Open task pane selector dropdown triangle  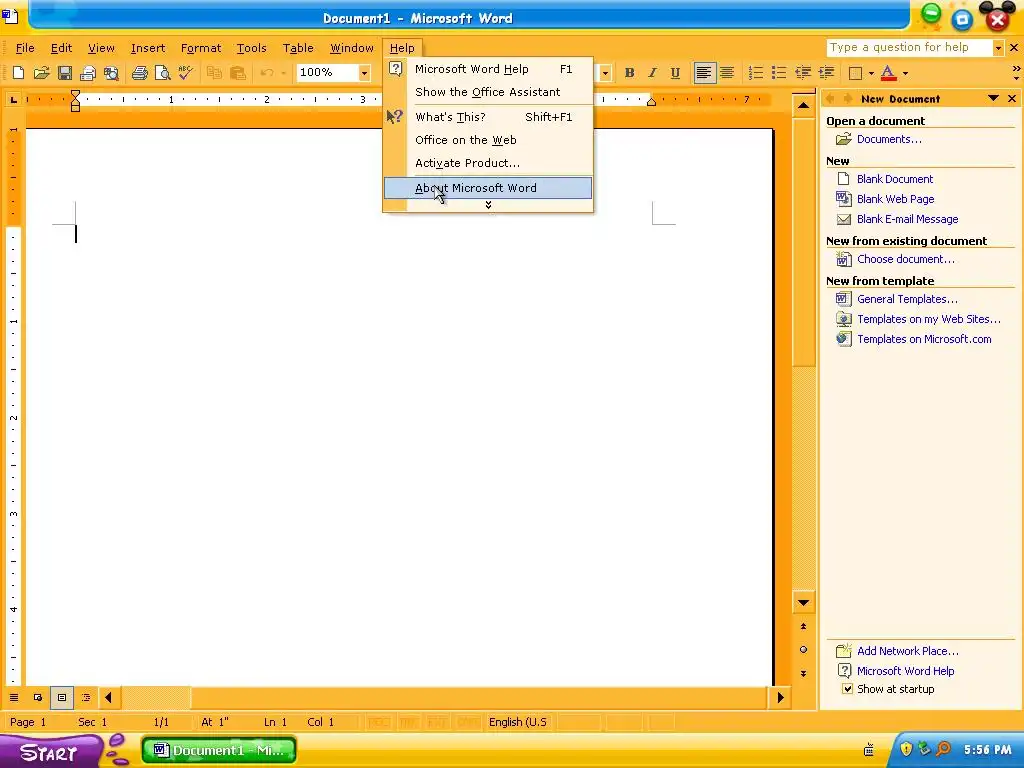pyautogui.click(x=993, y=98)
